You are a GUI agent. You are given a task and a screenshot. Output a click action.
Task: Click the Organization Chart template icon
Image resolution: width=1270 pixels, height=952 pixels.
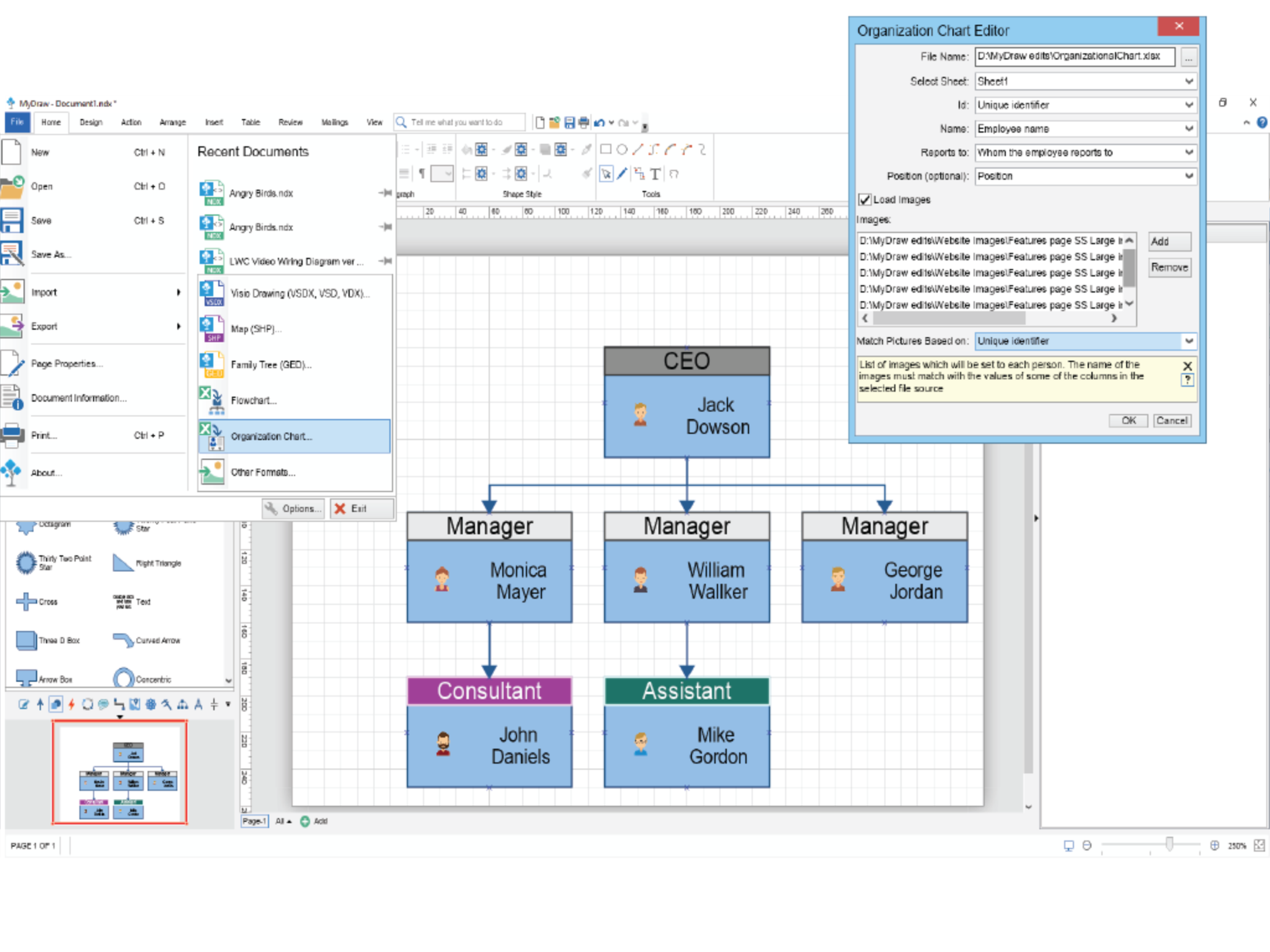[209, 435]
